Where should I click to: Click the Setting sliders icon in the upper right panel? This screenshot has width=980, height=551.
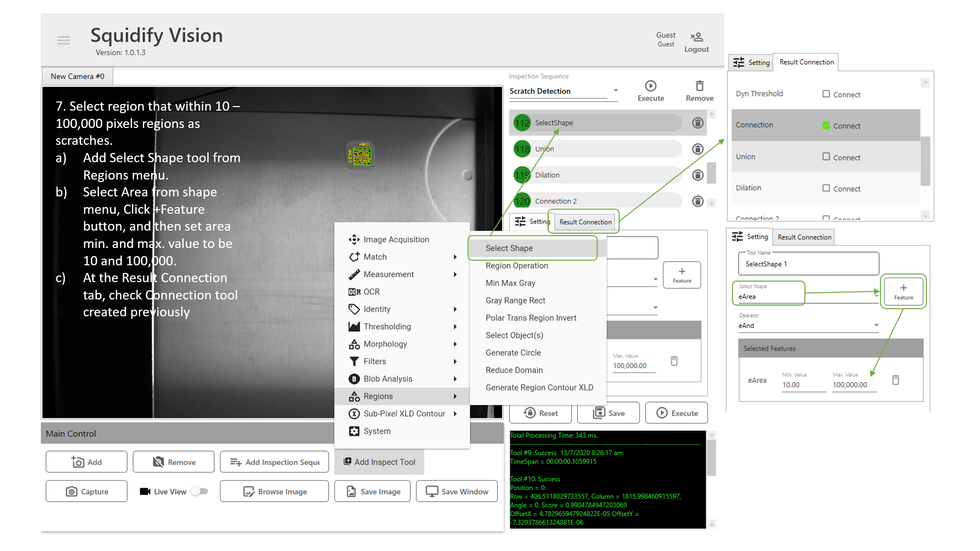739,62
